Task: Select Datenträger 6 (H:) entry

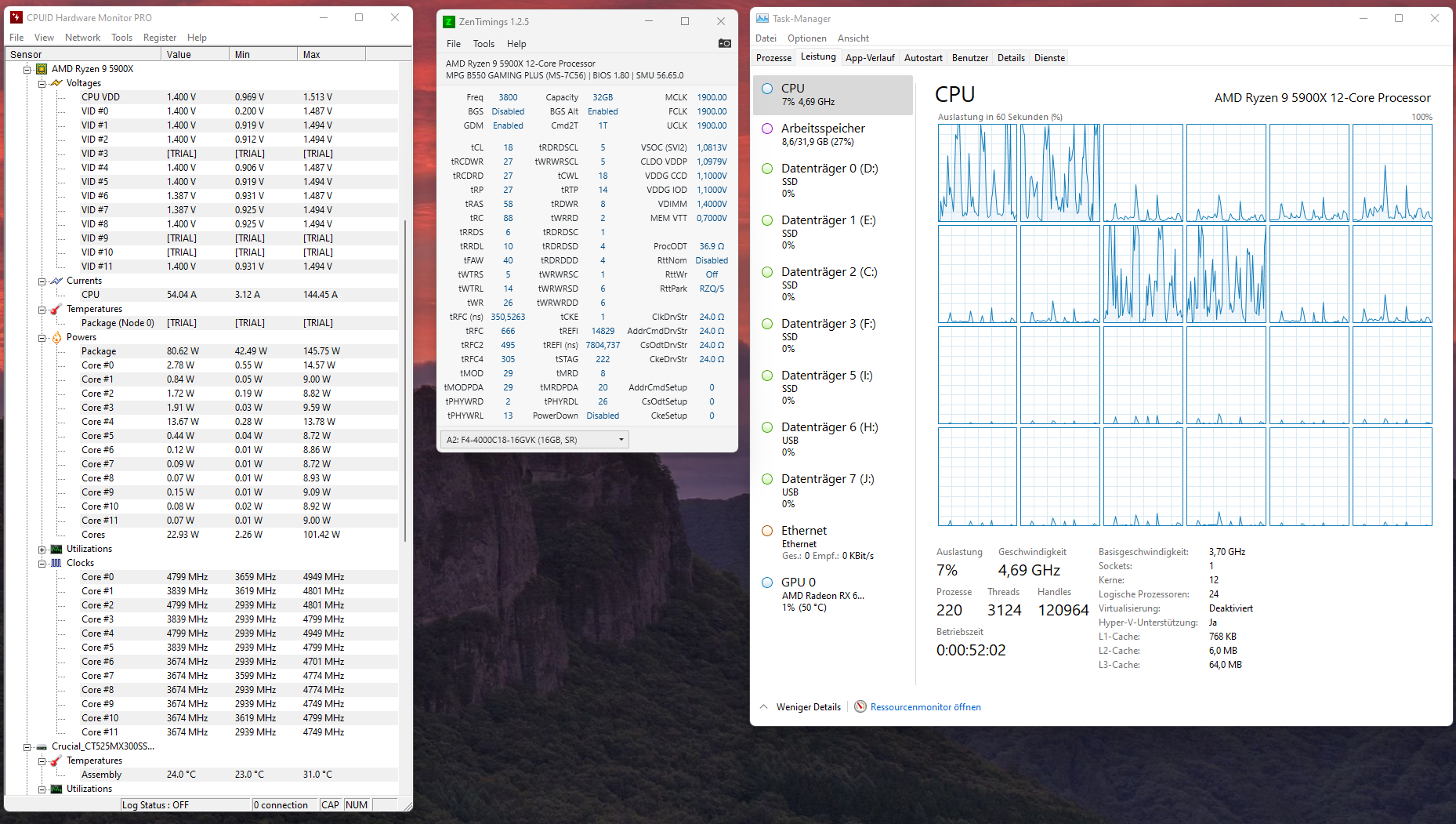Action: pos(834,439)
